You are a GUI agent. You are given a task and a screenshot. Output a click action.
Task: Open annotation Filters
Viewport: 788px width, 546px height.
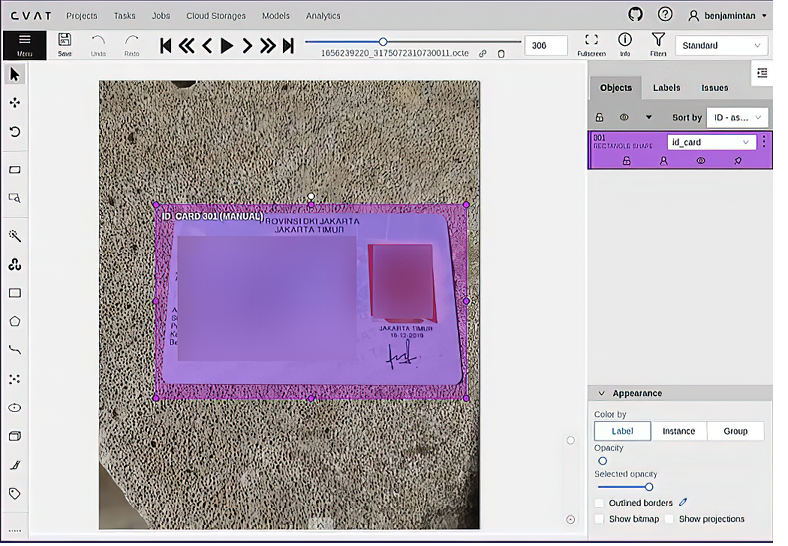click(658, 45)
